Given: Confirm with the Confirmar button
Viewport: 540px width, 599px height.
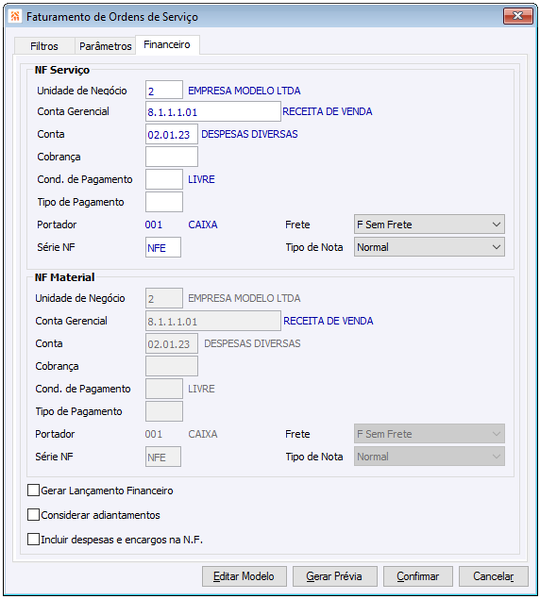Looking at the screenshot, I should (418, 576).
